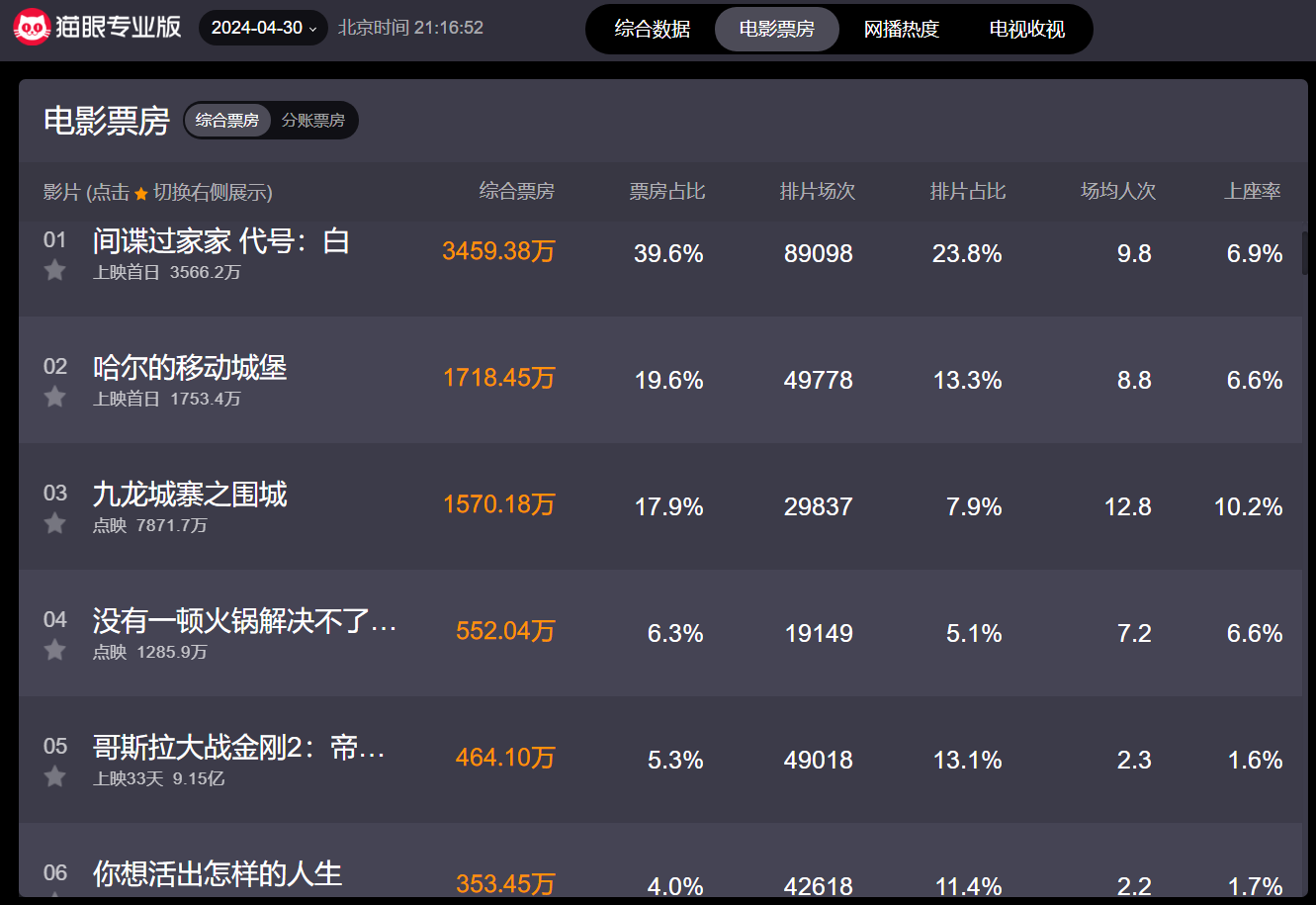This screenshot has height=905, width=1316.
Task: Open movie 间谍过家家 代号：白
Action: click(x=221, y=241)
